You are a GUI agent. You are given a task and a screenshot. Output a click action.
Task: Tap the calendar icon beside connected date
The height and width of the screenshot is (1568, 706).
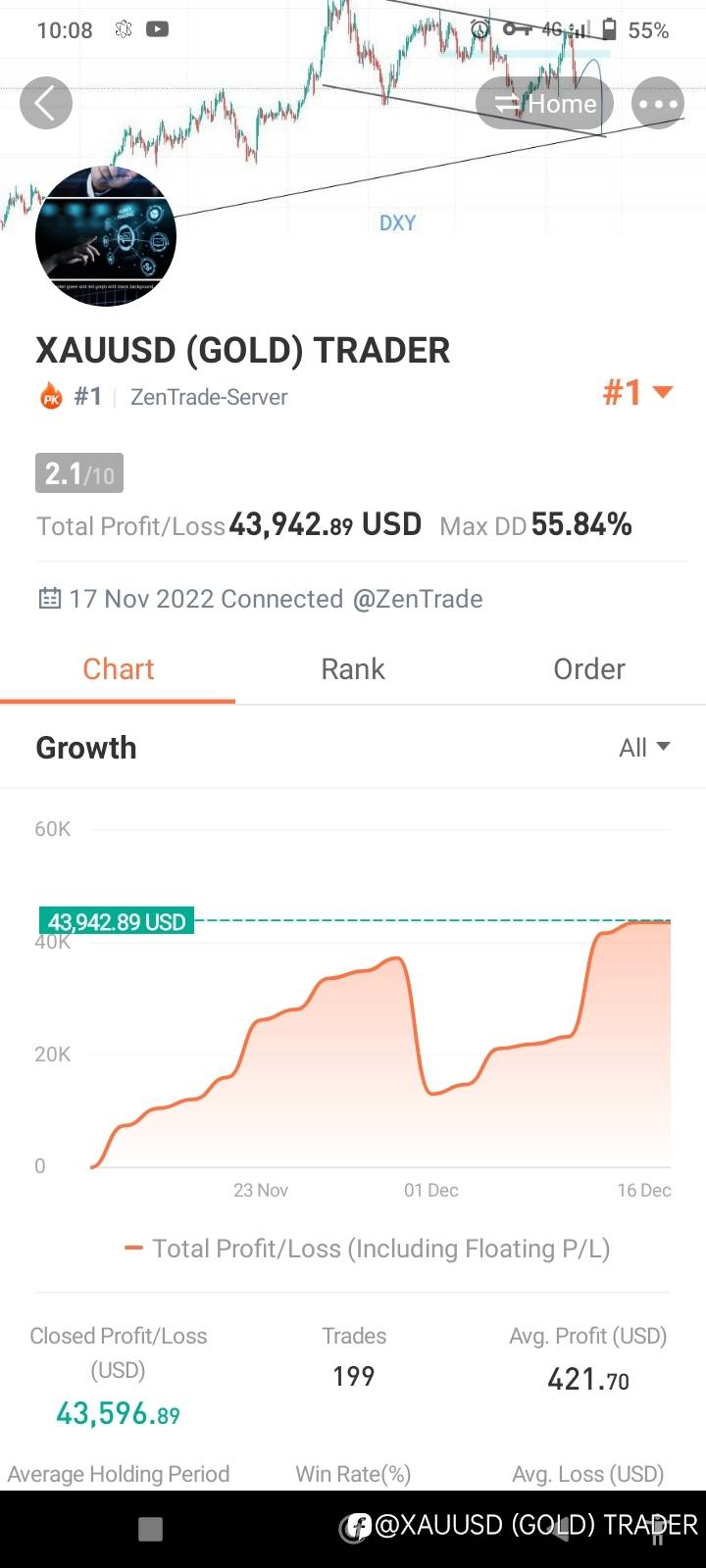[49, 599]
